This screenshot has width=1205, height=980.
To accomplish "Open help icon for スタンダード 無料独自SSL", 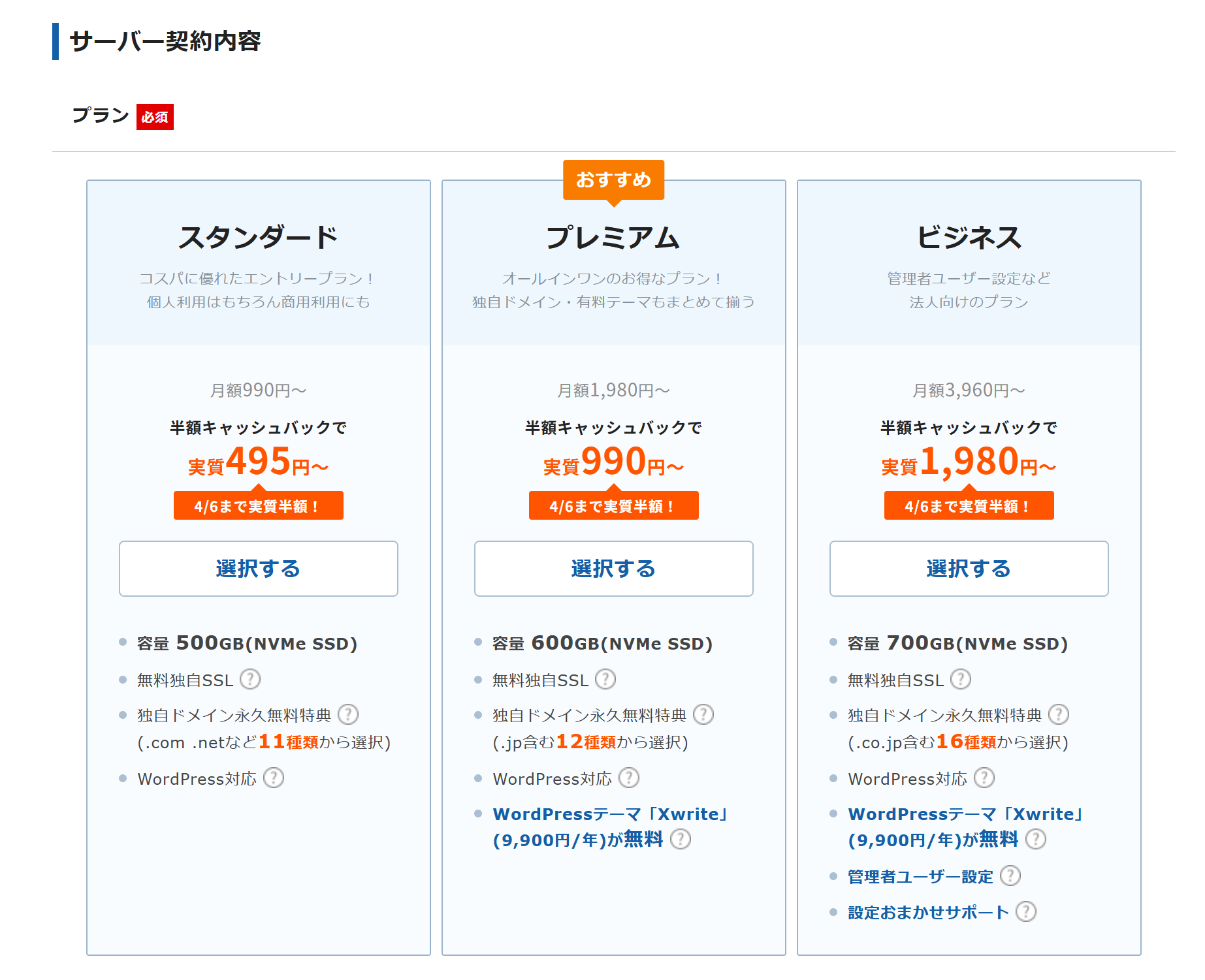I will [x=250, y=680].
